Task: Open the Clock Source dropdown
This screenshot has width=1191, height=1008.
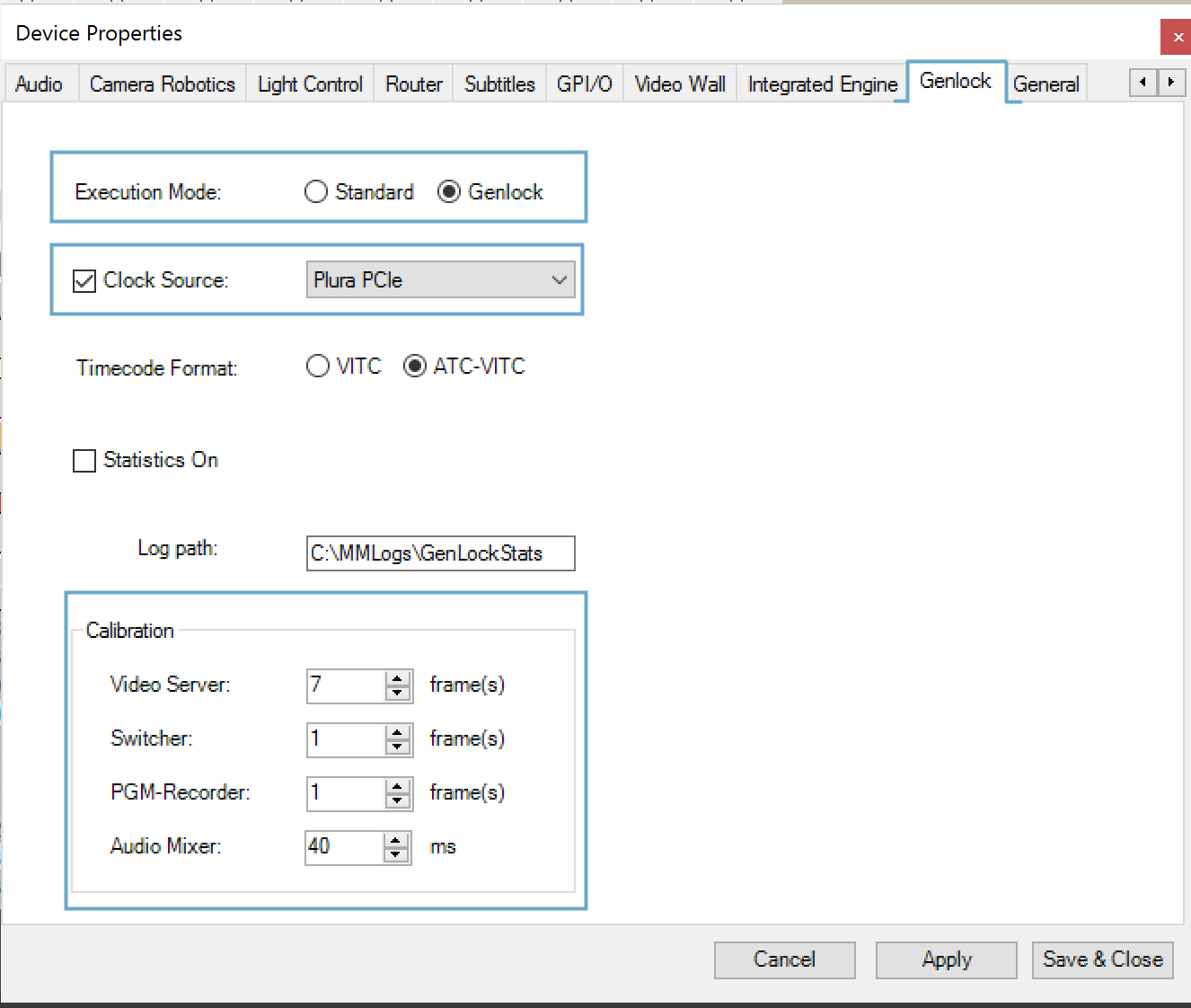Action: pyautogui.click(x=440, y=280)
